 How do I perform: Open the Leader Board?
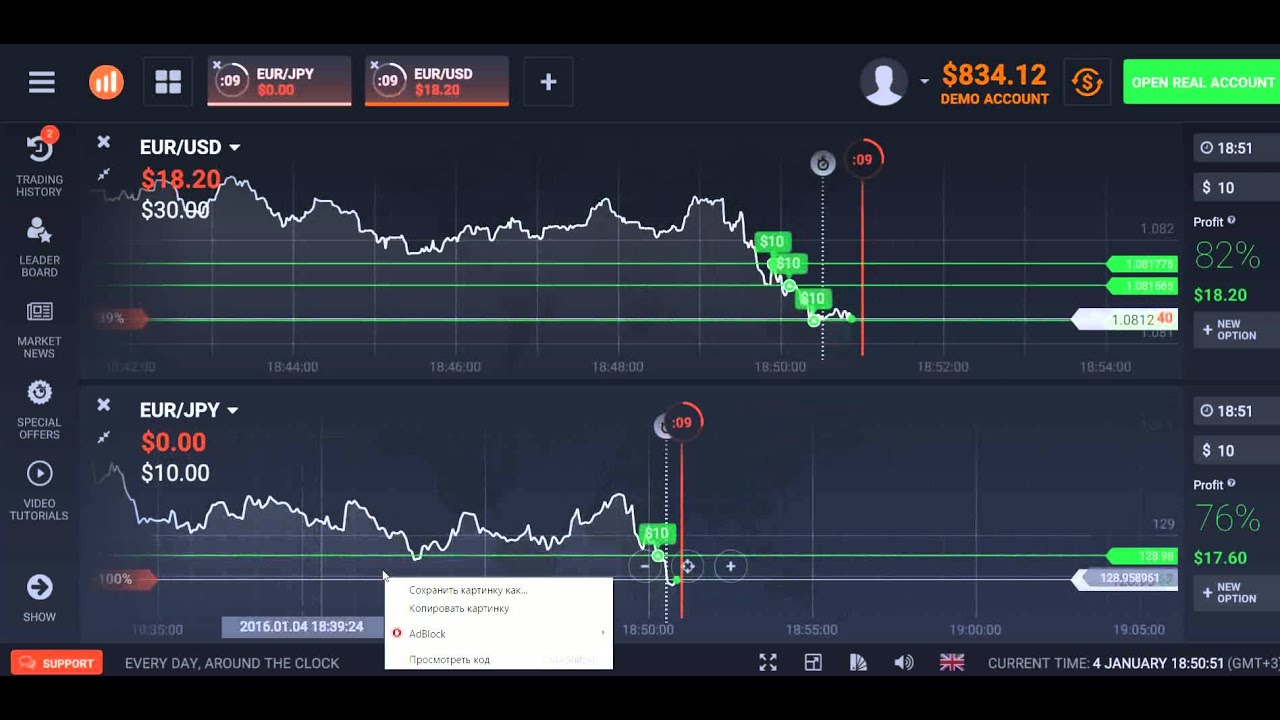click(39, 246)
